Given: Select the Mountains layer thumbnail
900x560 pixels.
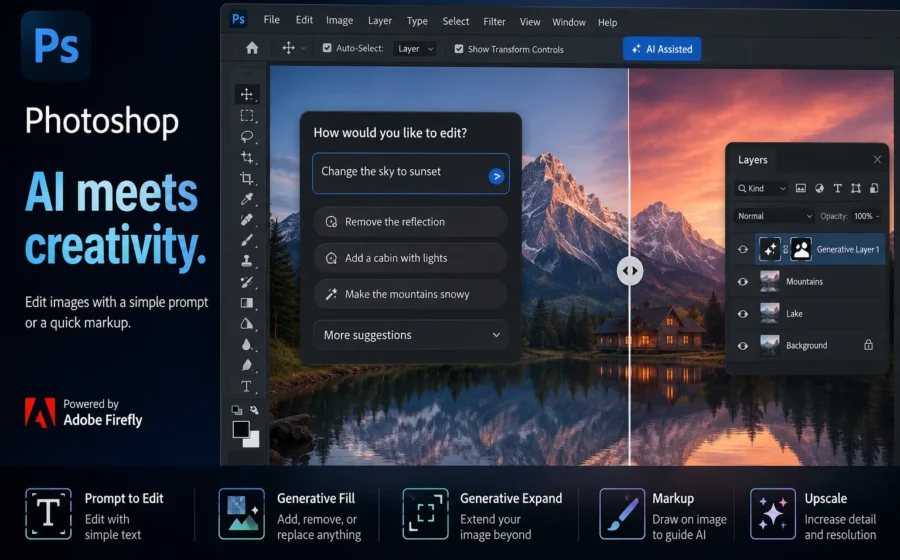Looking at the screenshot, I should coord(770,282).
